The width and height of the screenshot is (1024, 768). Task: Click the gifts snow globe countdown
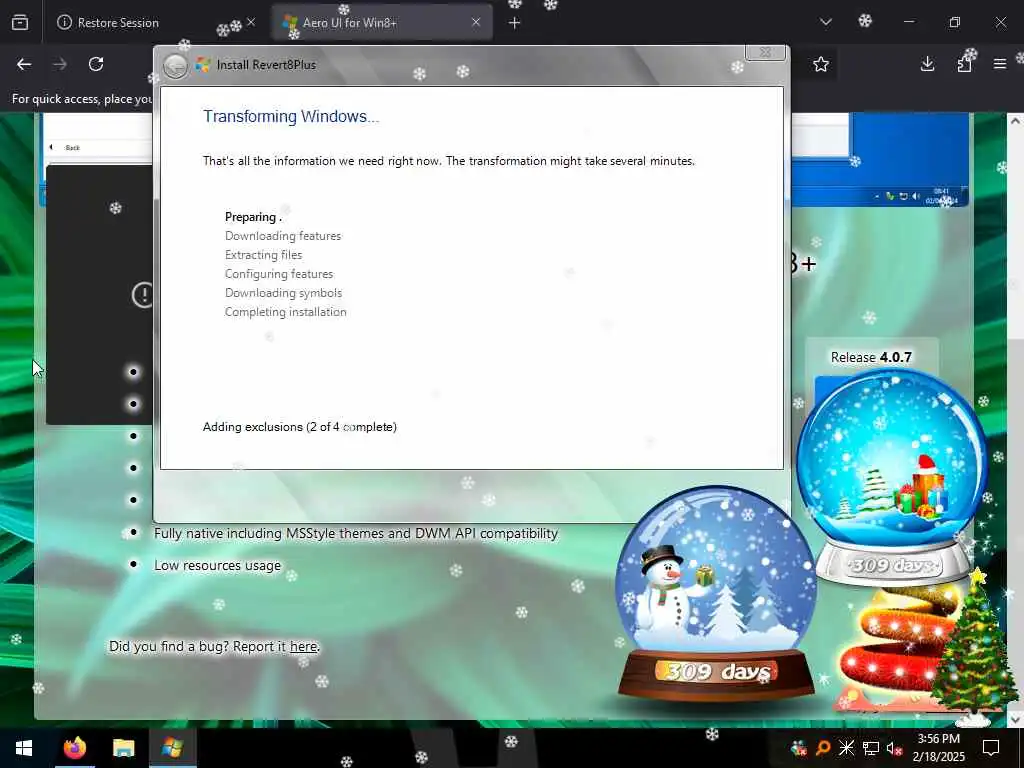[892, 476]
